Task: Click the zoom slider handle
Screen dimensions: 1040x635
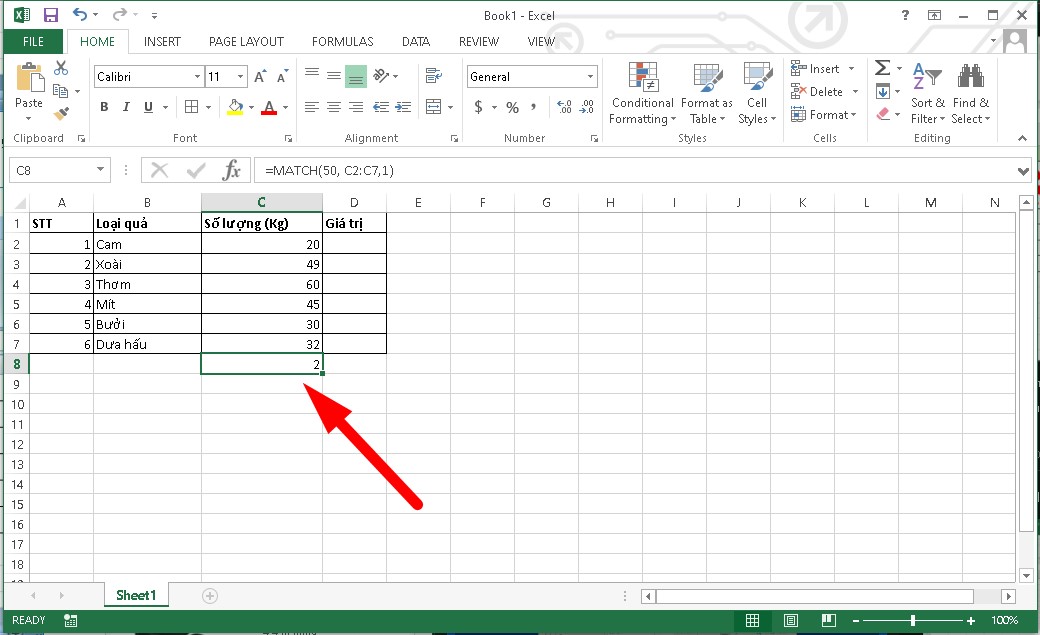Action: click(x=913, y=620)
